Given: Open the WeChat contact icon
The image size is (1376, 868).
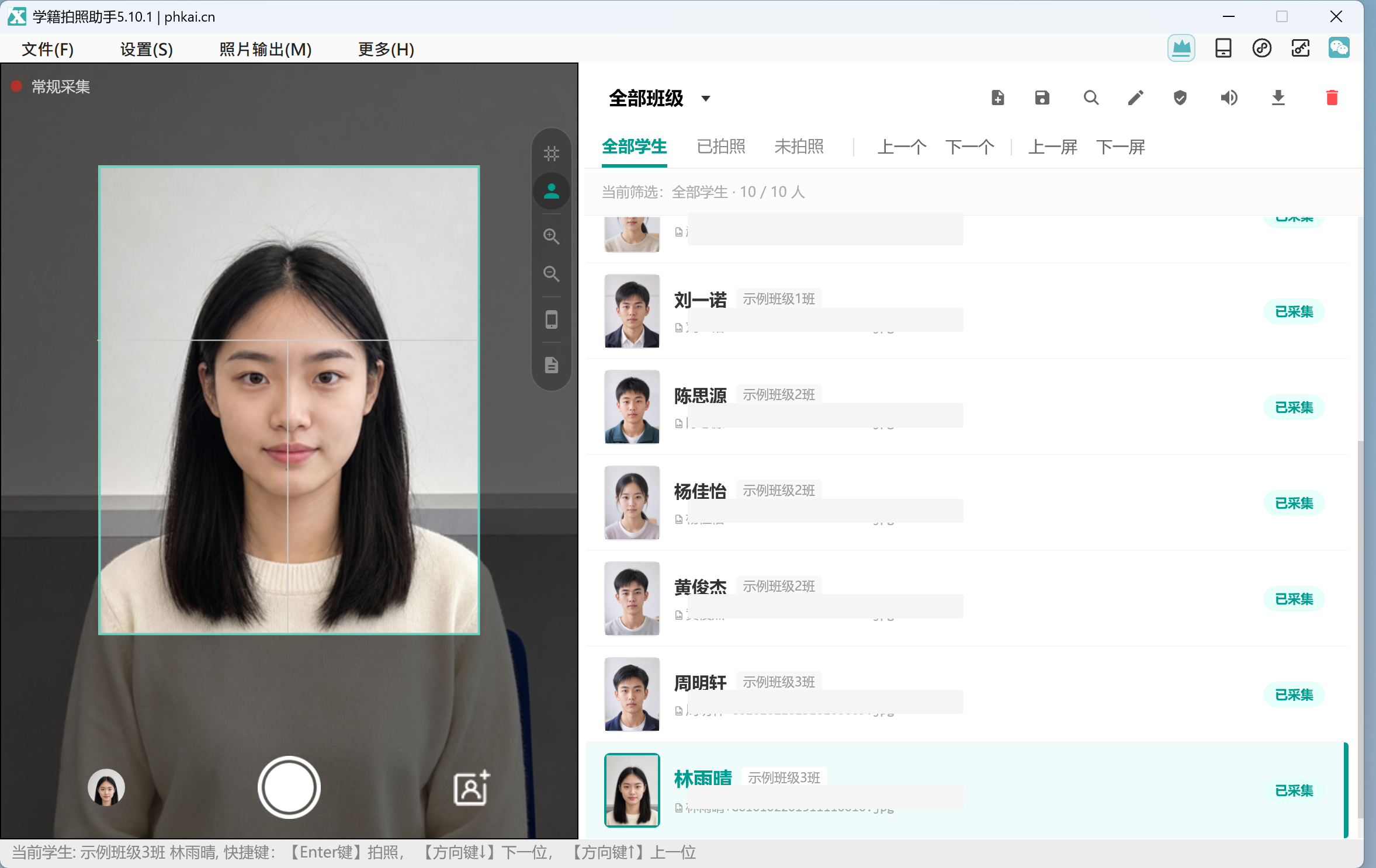Looking at the screenshot, I should click(1339, 48).
